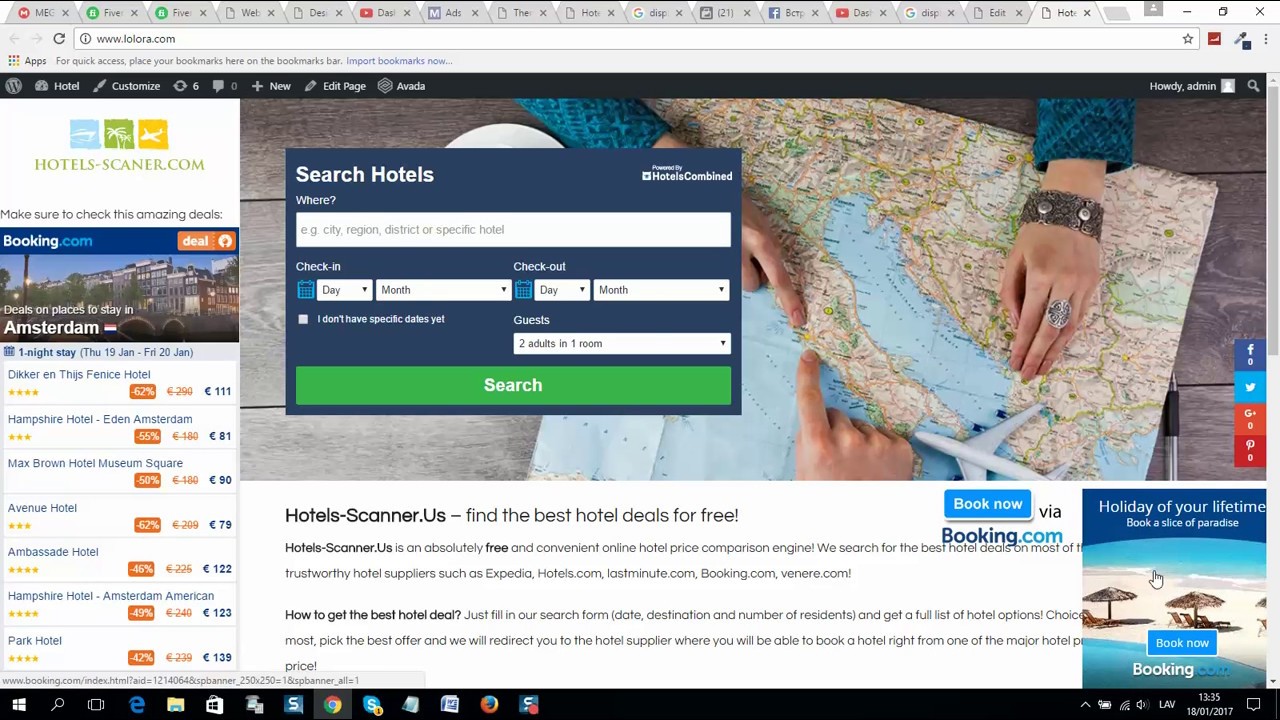Click the orange deal badge
The height and width of the screenshot is (720, 1280).
(x=206, y=241)
